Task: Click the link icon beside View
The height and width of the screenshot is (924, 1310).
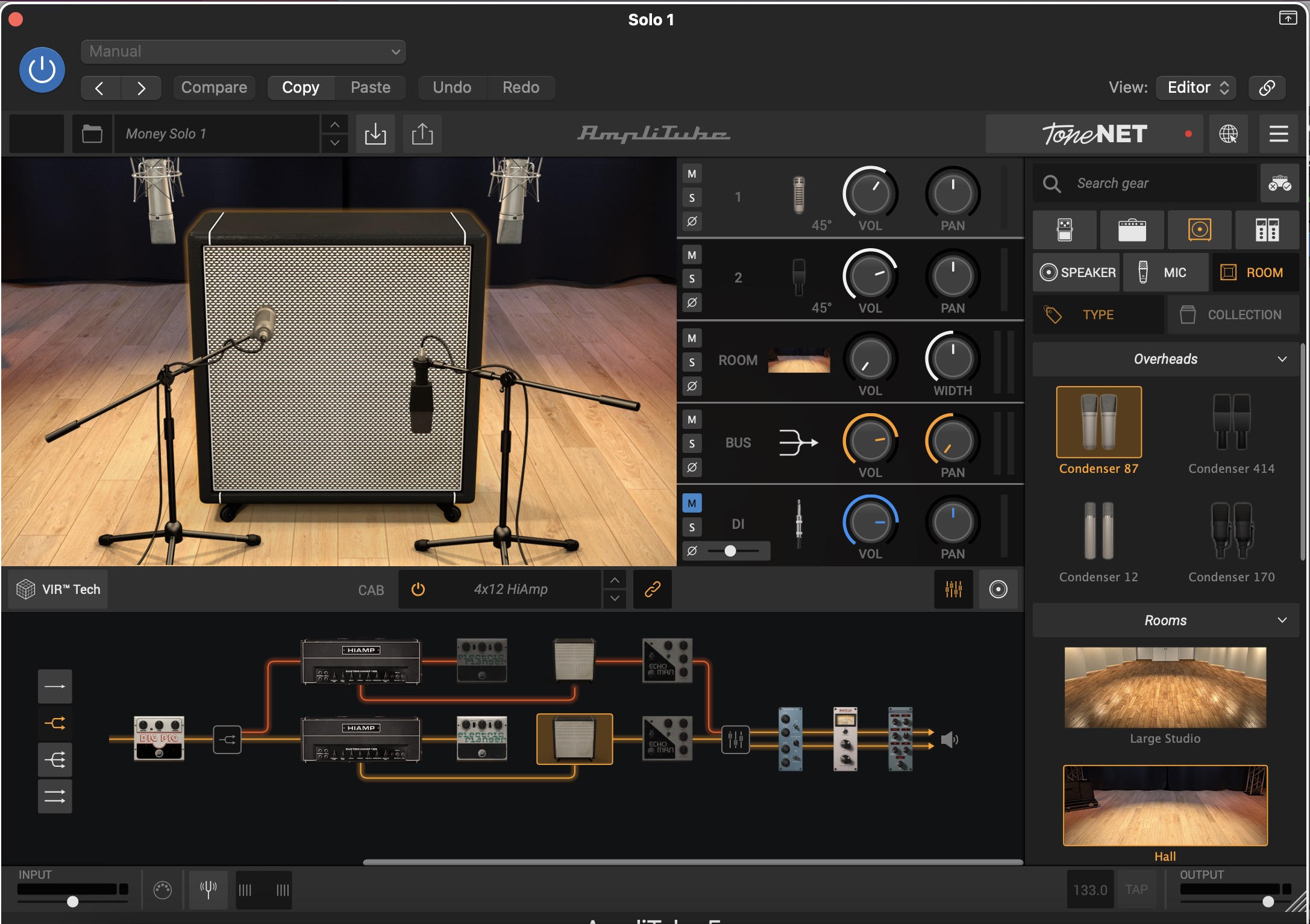Action: 1267,88
